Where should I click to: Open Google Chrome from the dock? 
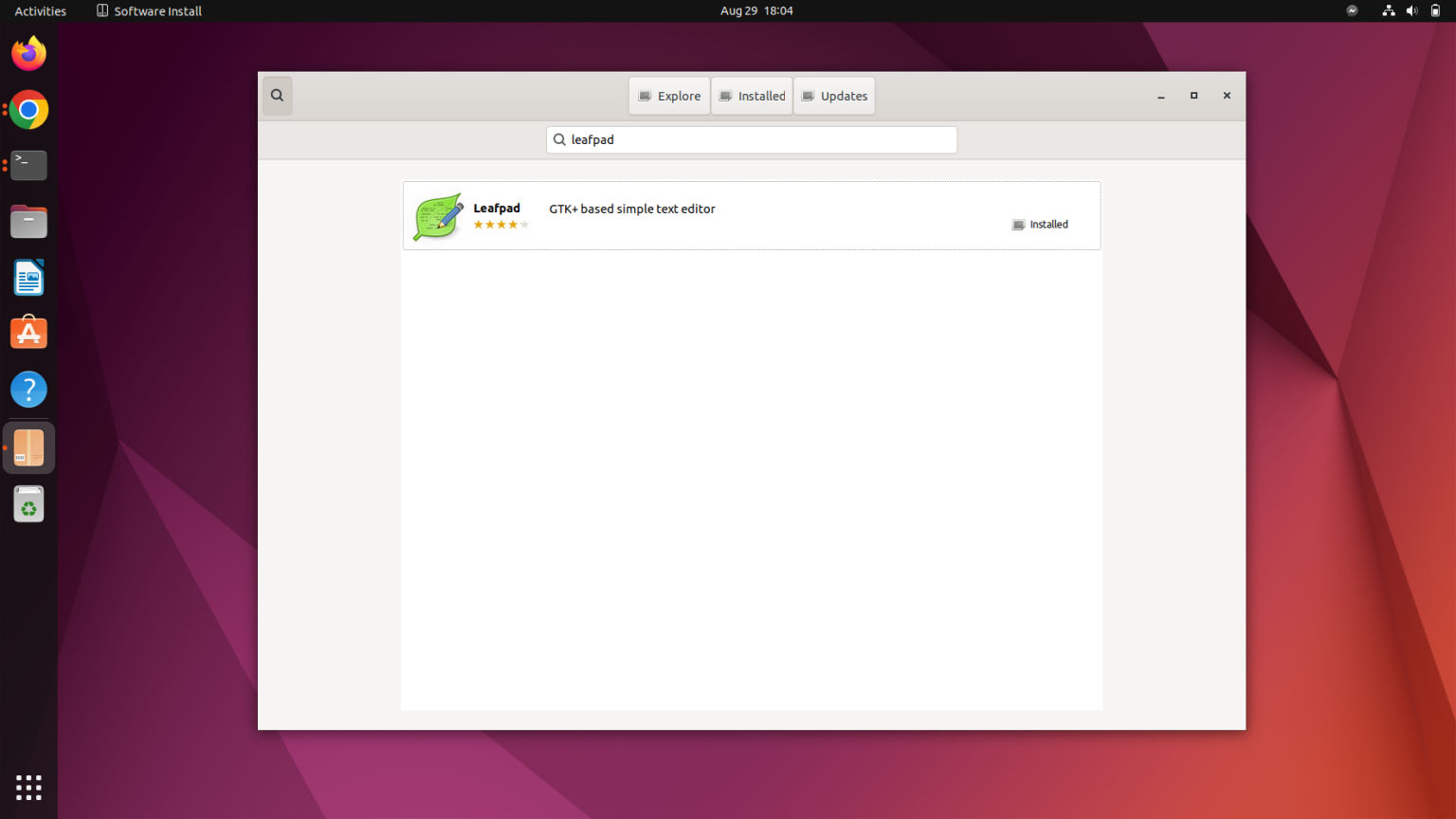pyautogui.click(x=28, y=110)
